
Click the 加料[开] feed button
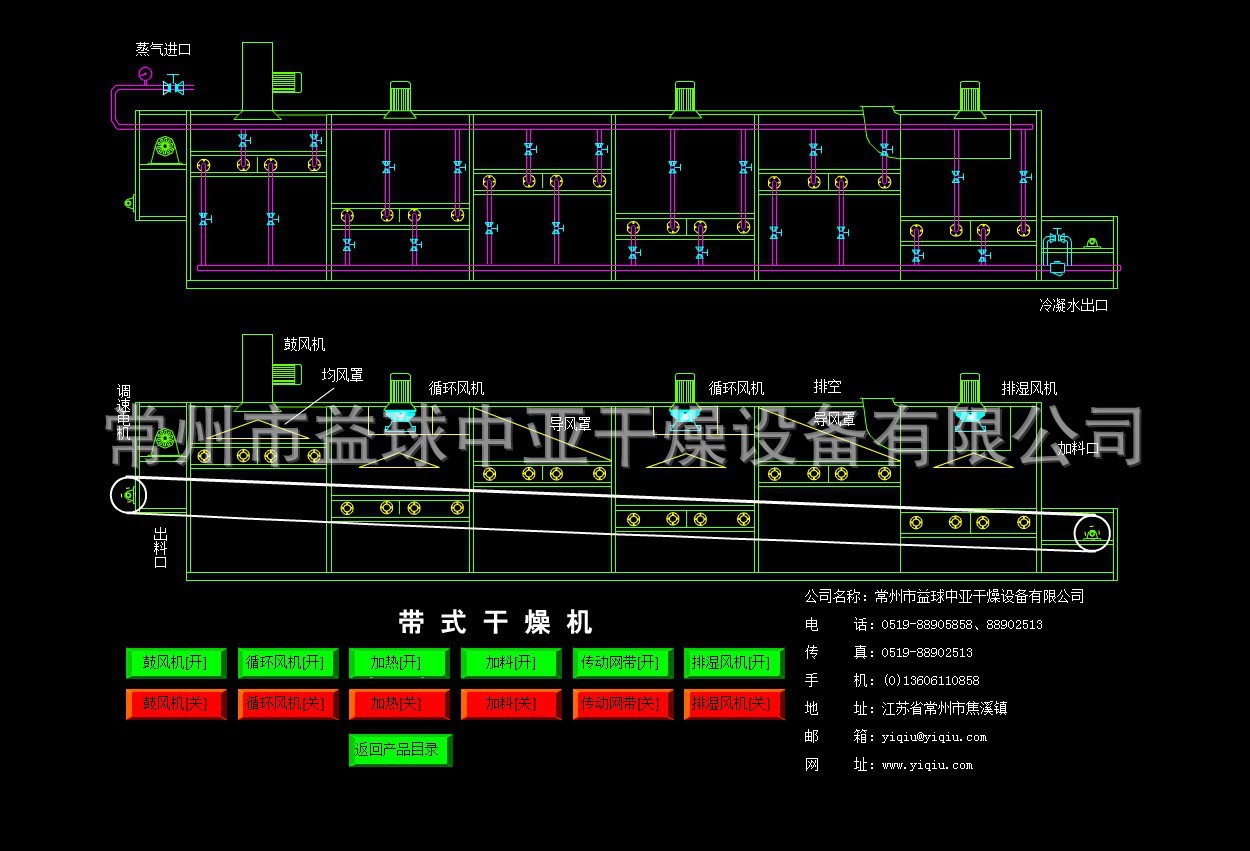[x=511, y=663]
